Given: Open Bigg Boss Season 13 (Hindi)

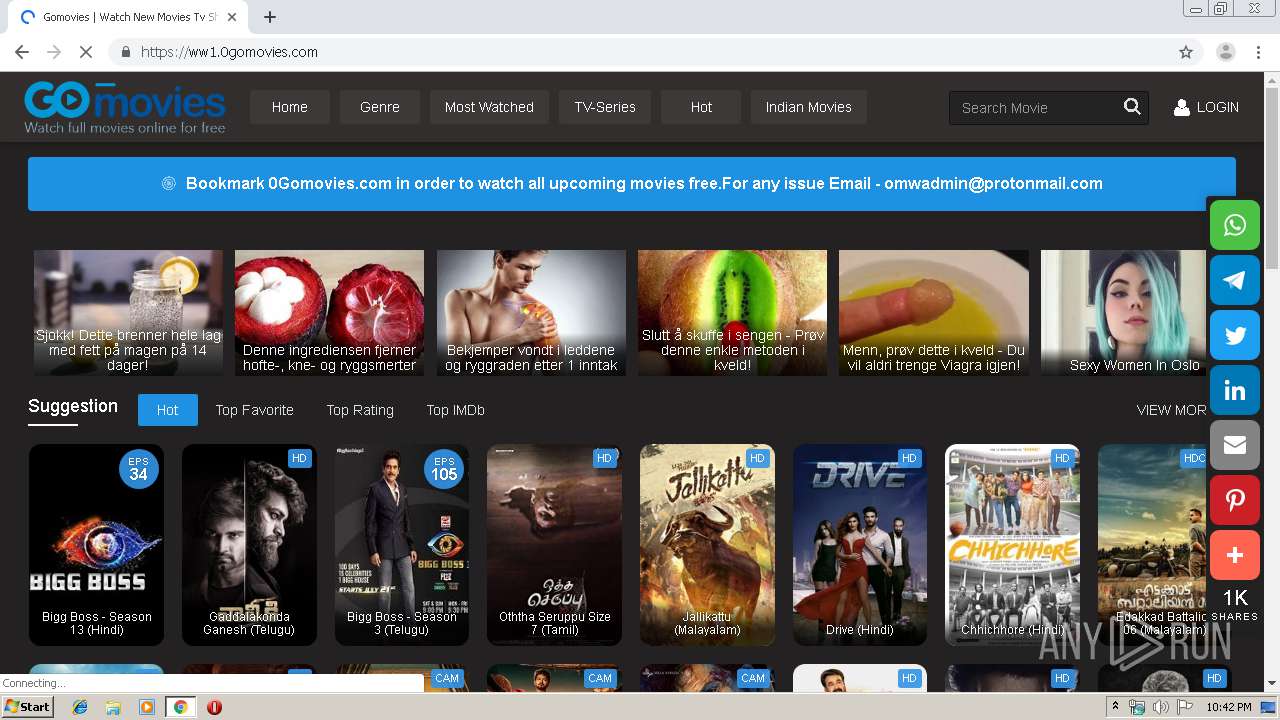Looking at the screenshot, I should click(x=97, y=545).
